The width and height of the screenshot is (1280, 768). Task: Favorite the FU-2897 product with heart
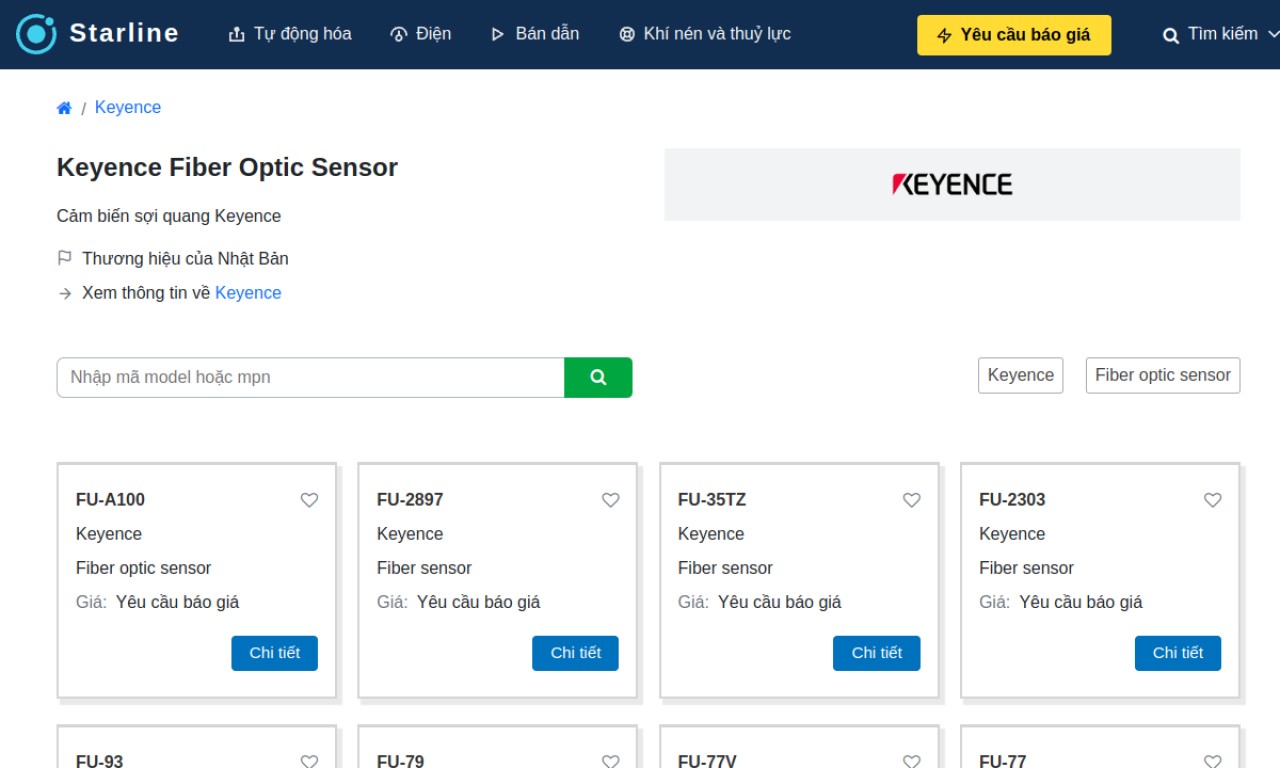coord(611,500)
